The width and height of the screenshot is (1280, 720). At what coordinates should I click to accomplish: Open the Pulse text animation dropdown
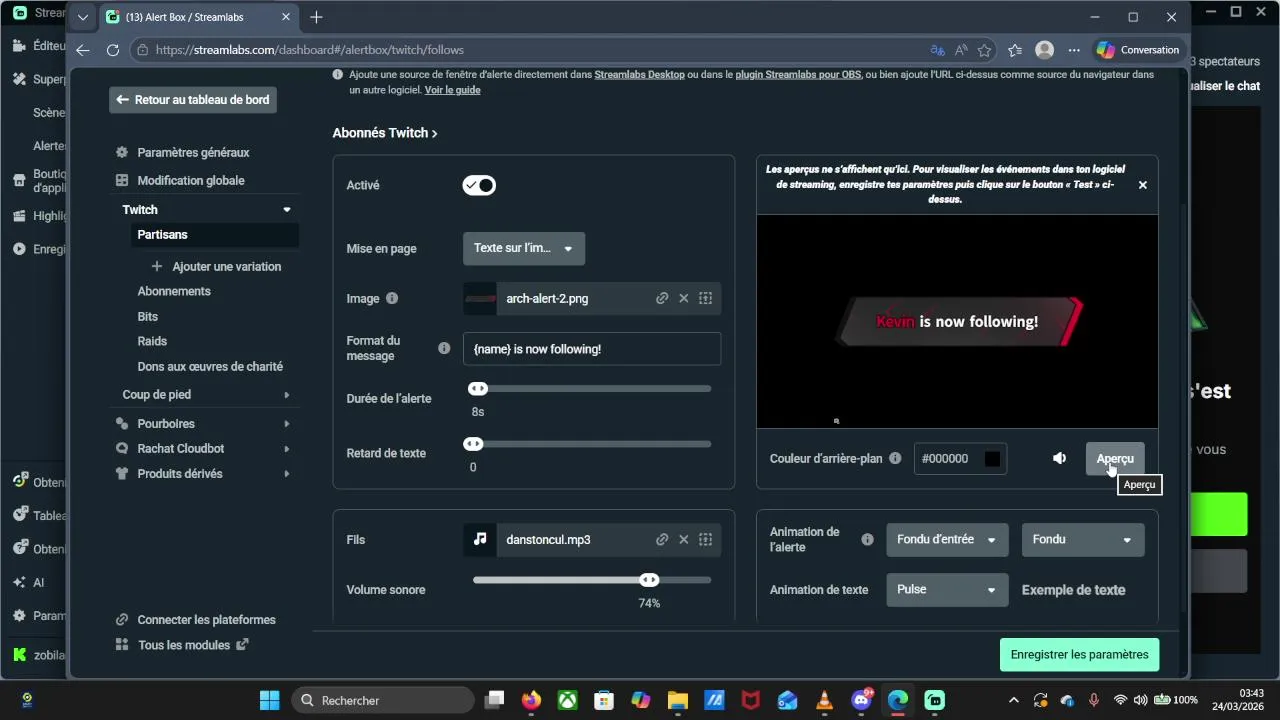[946, 590]
